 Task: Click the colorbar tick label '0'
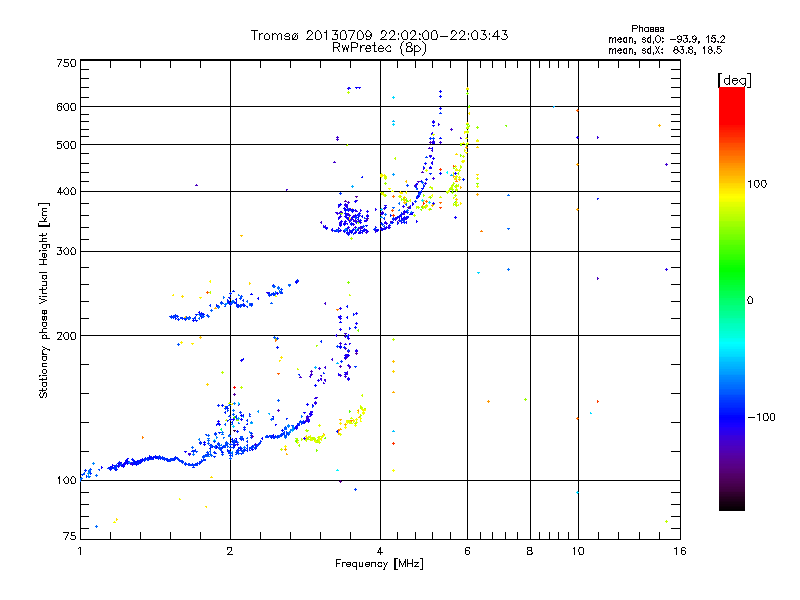coord(750,301)
